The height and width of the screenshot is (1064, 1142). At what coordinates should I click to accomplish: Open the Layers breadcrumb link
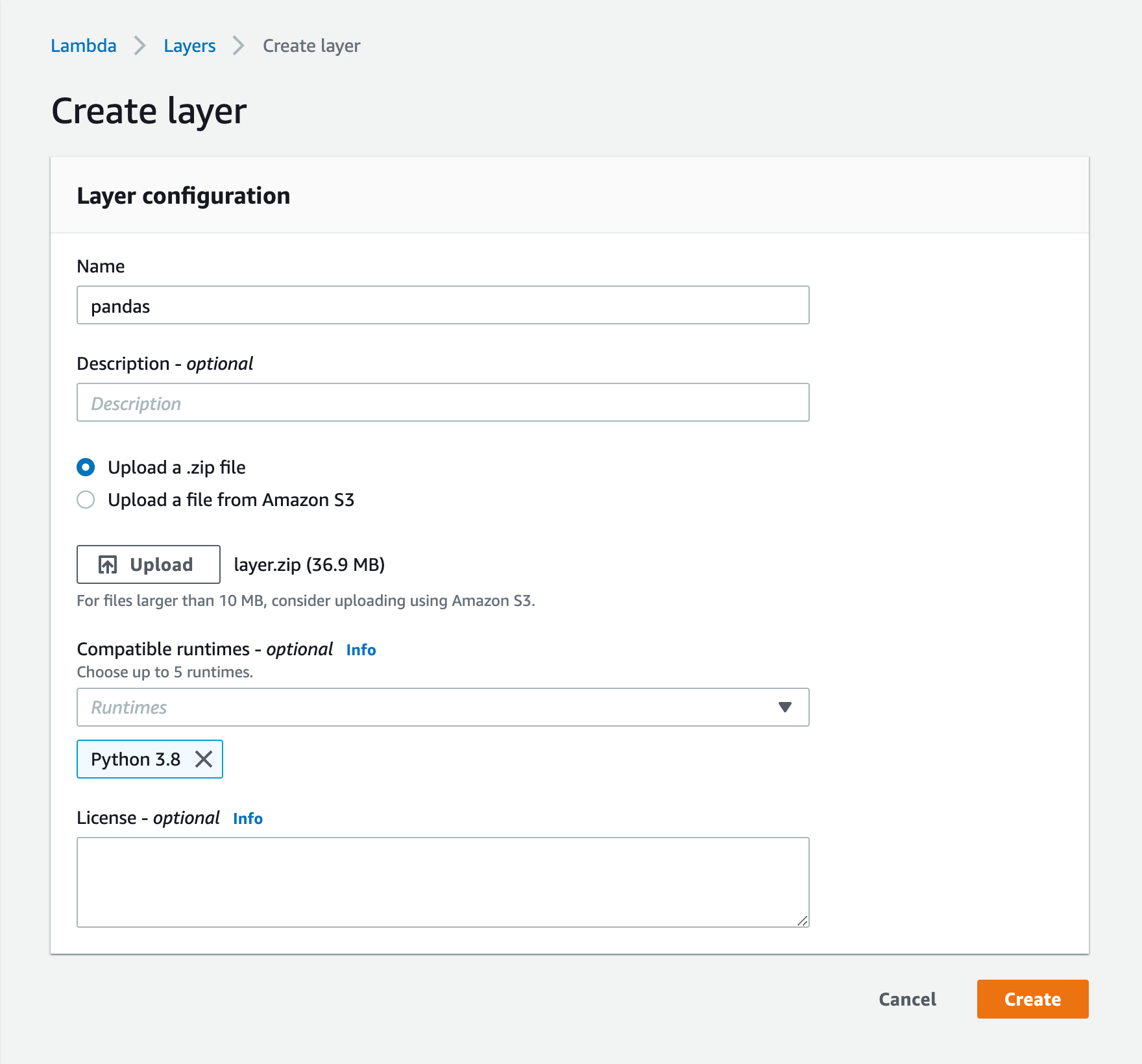189,45
